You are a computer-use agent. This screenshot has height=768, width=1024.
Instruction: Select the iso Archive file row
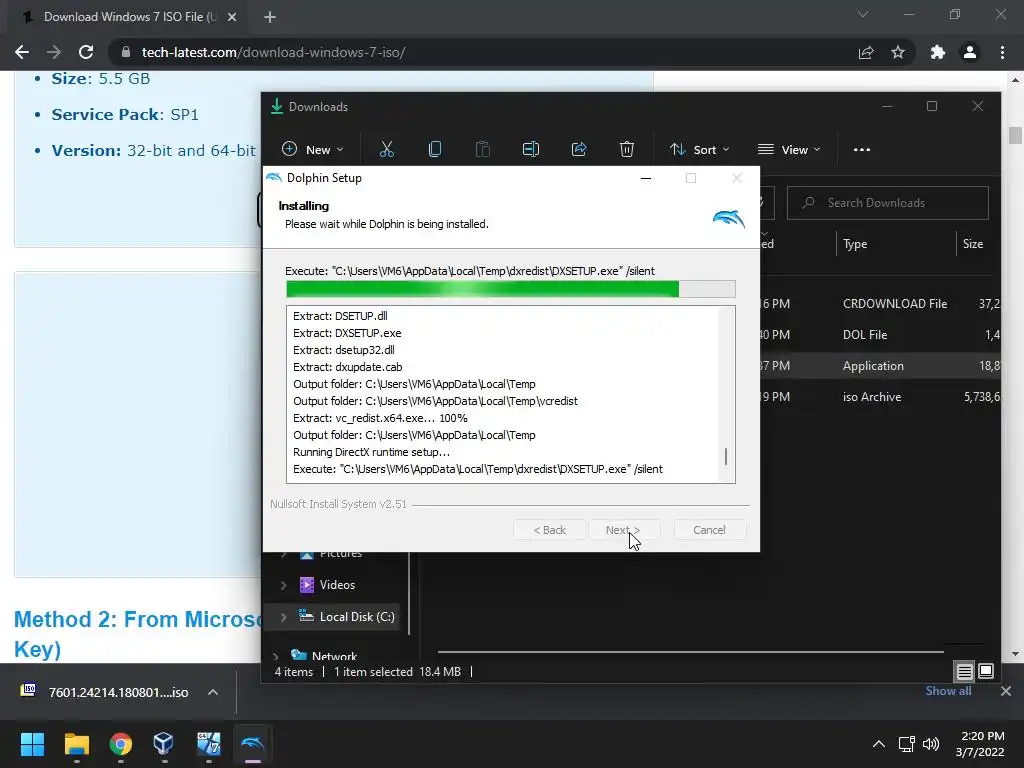click(x=880, y=396)
